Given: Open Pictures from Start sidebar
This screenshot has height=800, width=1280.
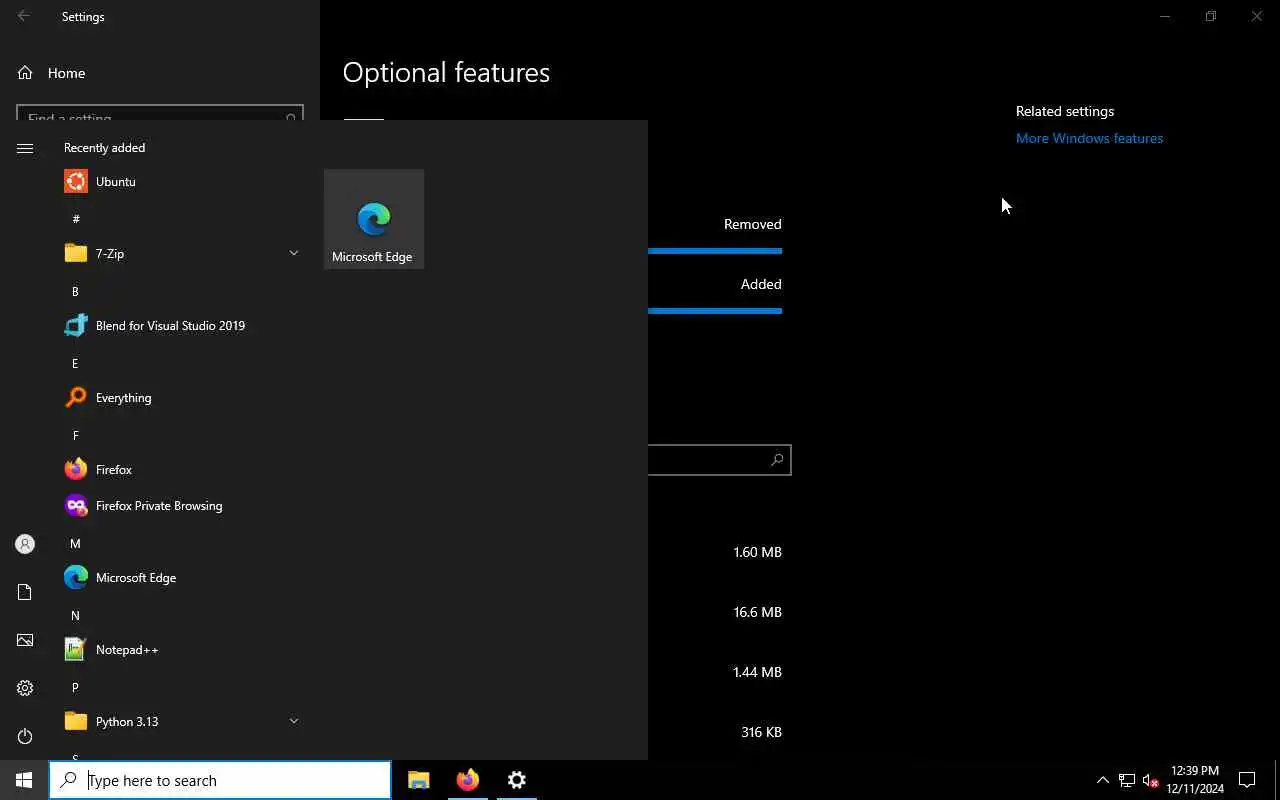Looking at the screenshot, I should [x=25, y=640].
